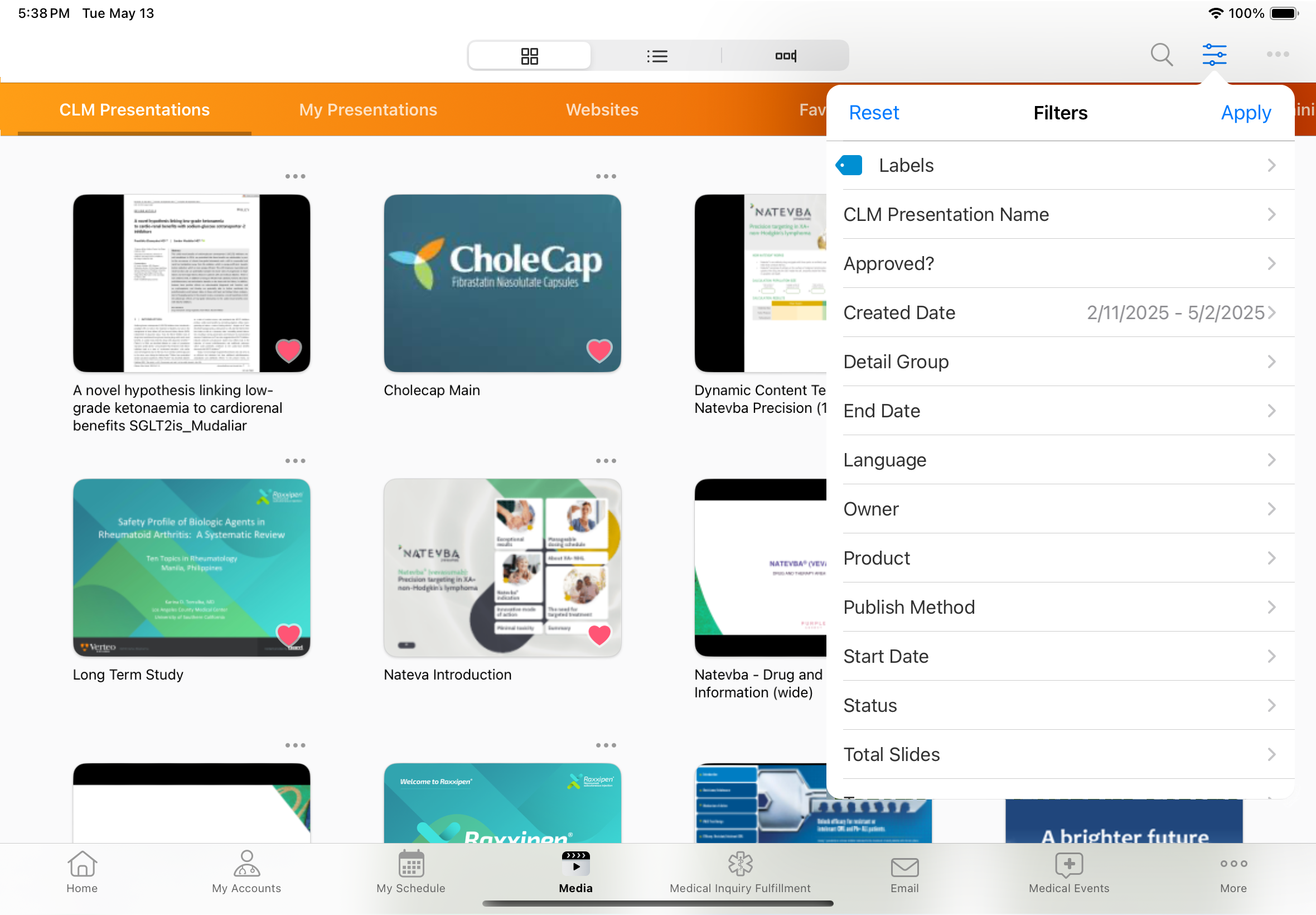Toggle favorite heart on Nateva Introduction
The height and width of the screenshot is (915, 1316).
tap(599, 635)
